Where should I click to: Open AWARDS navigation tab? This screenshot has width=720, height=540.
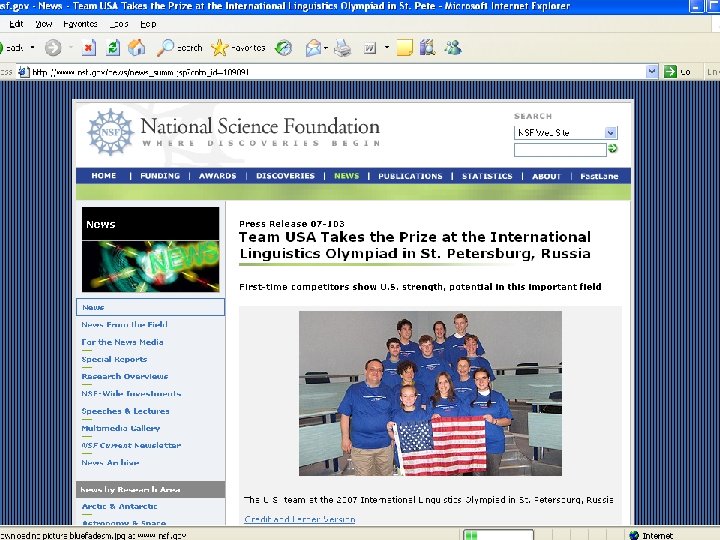(x=218, y=176)
